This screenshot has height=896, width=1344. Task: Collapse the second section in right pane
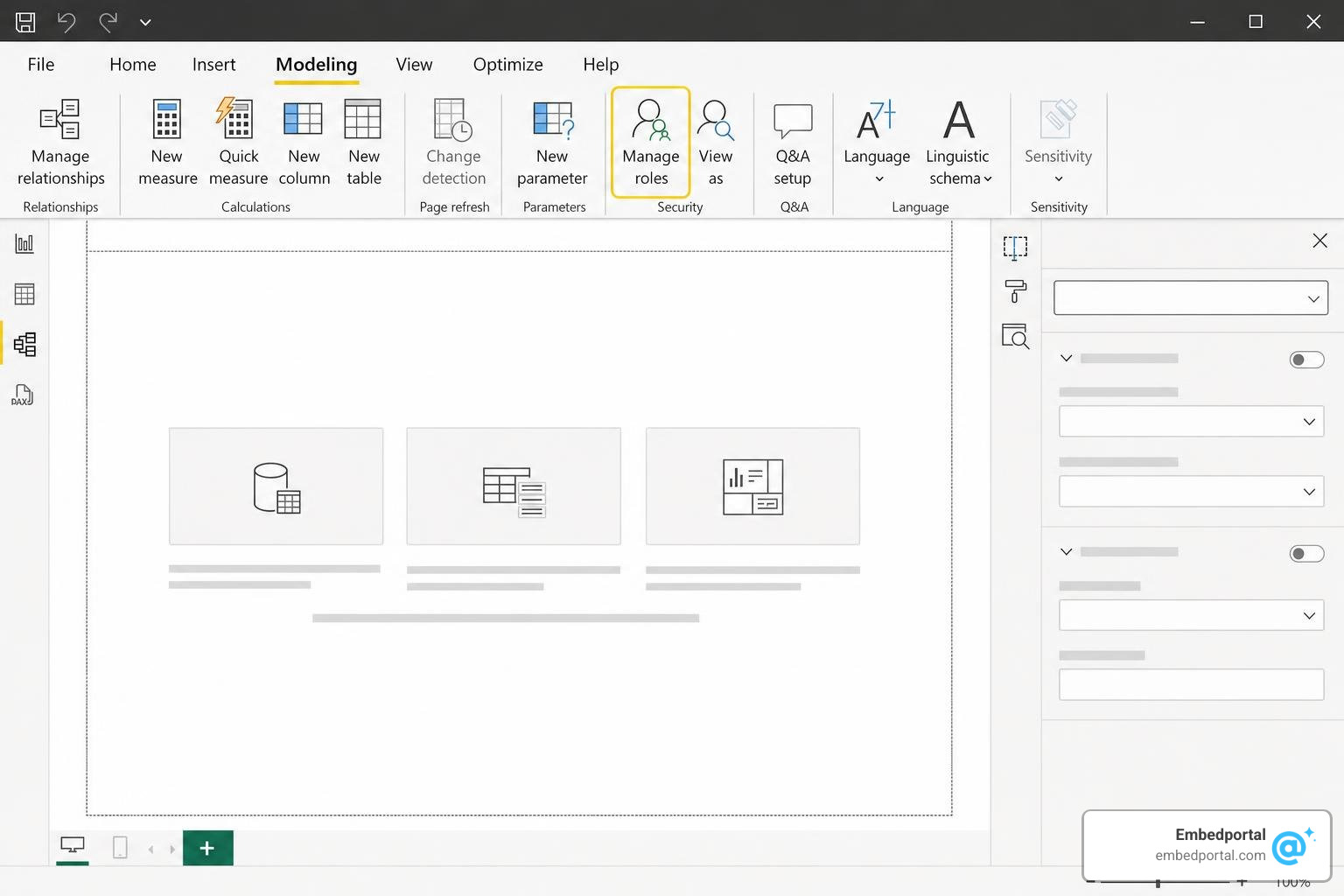(1066, 551)
